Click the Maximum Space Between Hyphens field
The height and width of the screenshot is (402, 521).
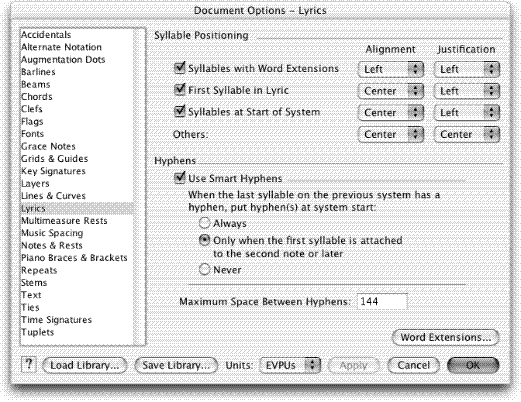(x=382, y=302)
